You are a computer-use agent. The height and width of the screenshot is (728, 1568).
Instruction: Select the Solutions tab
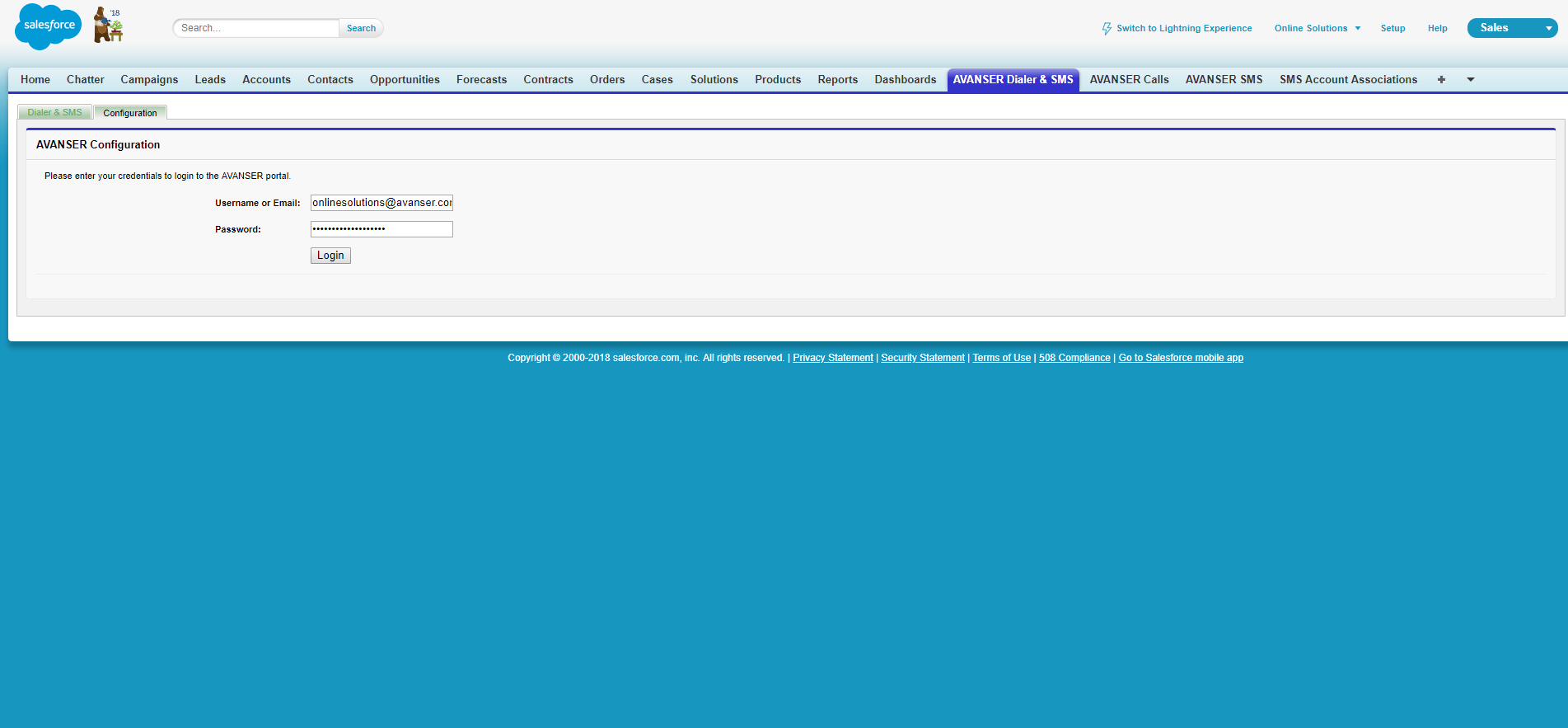714,80
